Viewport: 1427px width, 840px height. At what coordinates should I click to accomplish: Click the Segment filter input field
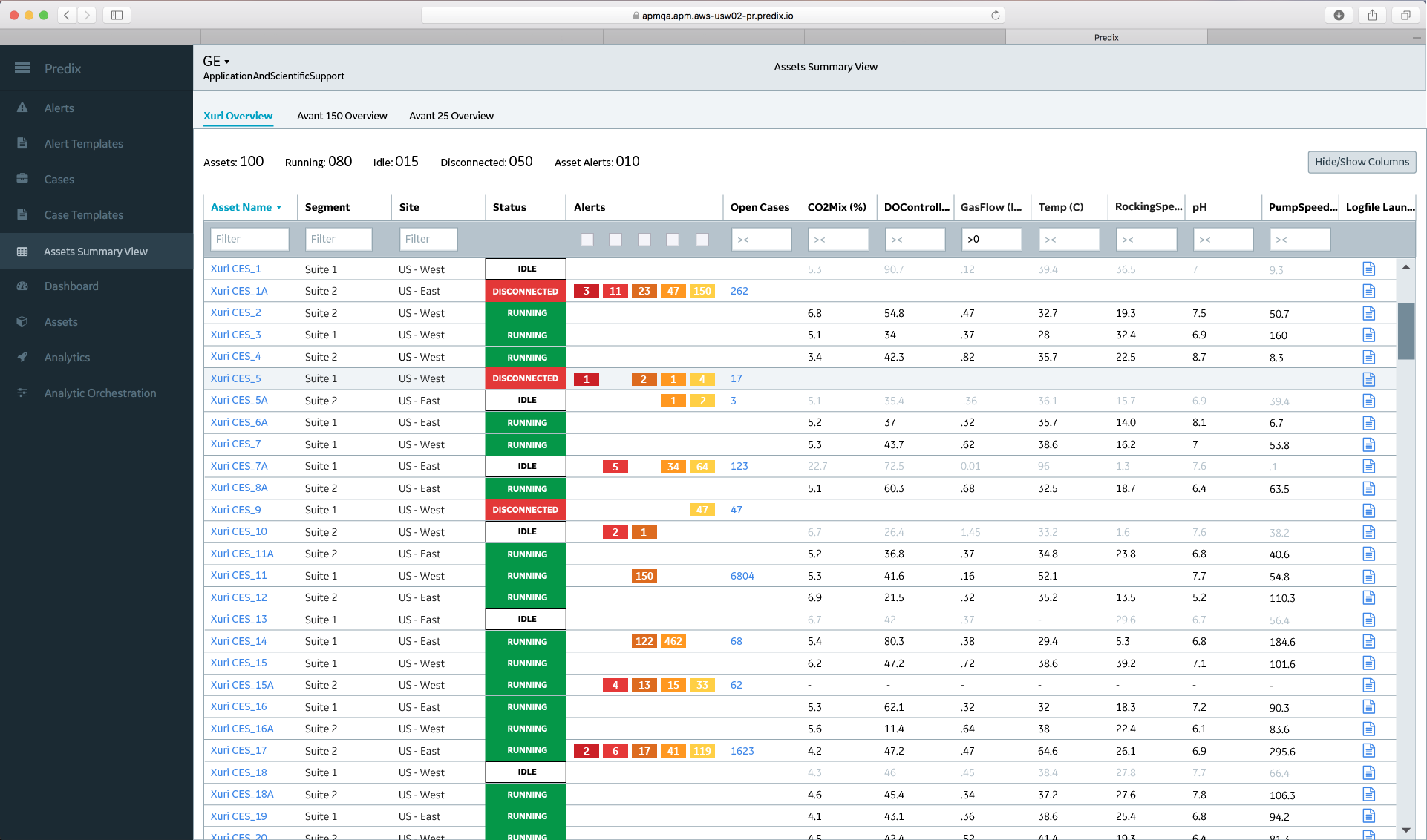click(338, 239)
